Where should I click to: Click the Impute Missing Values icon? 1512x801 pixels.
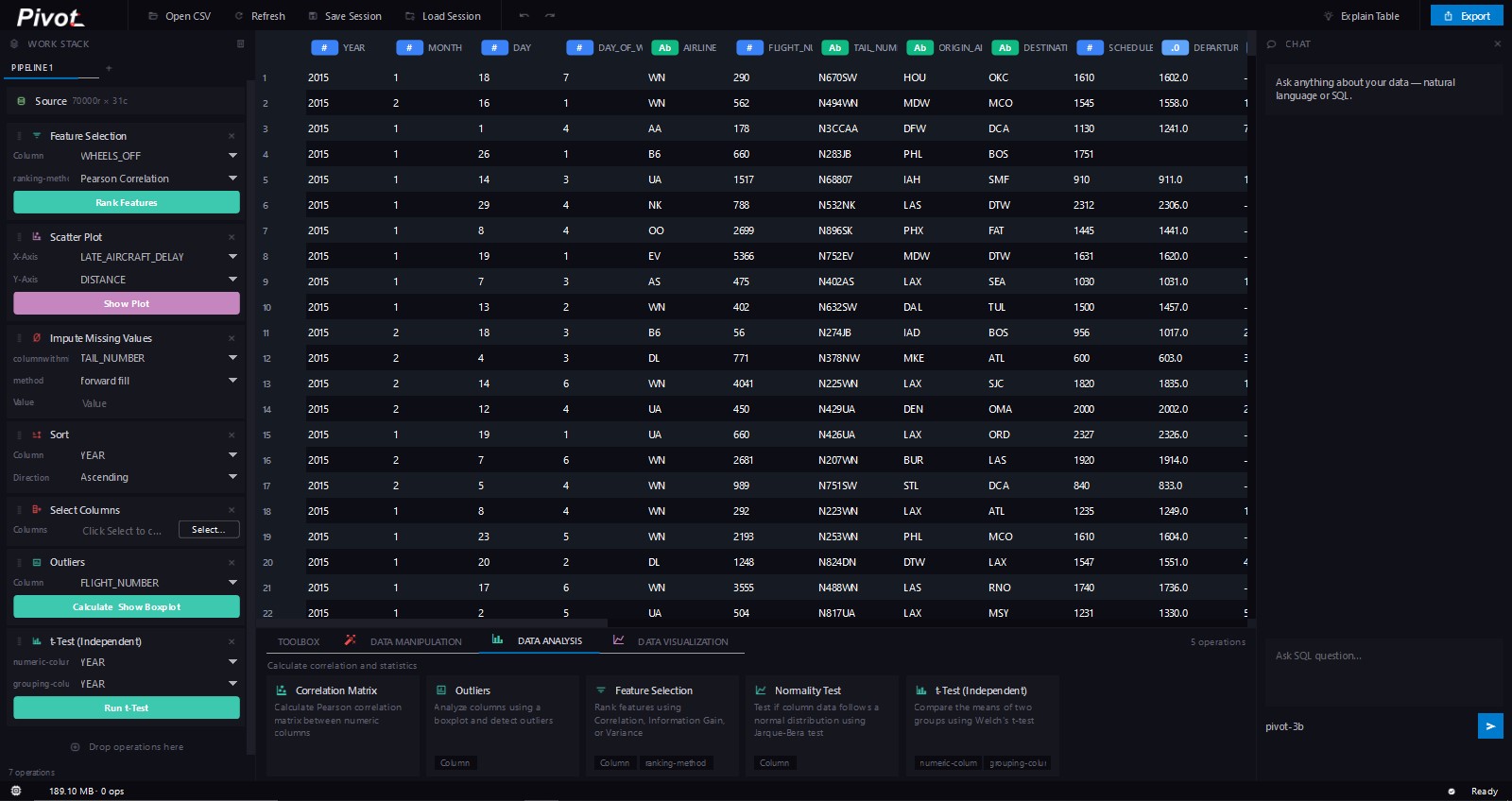[37, 338]
